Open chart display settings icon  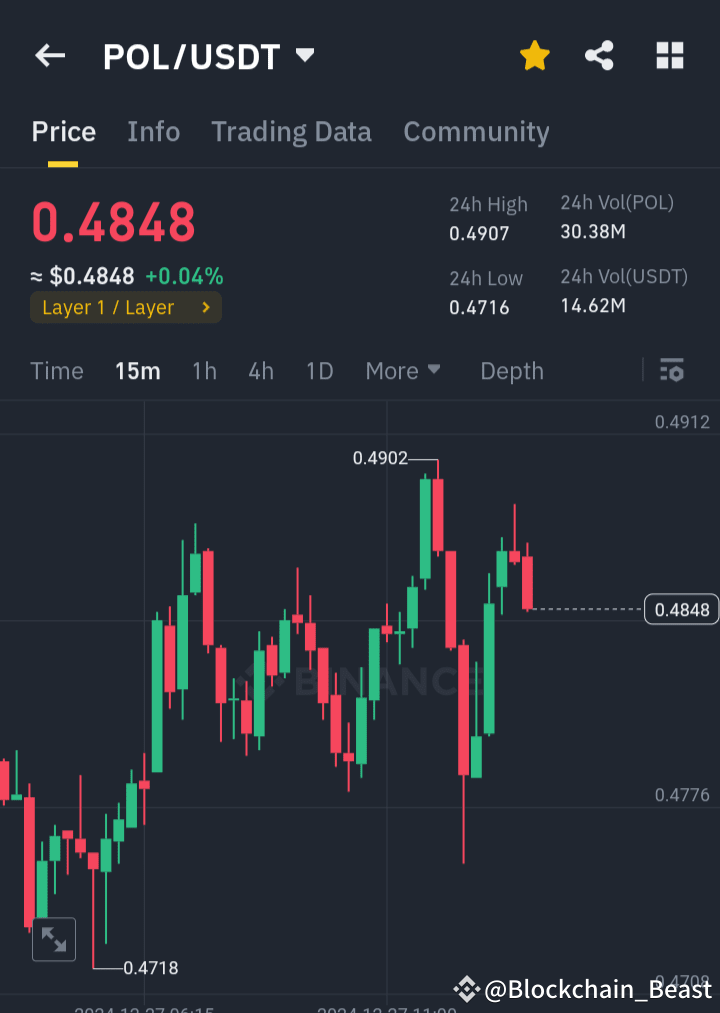671,371
